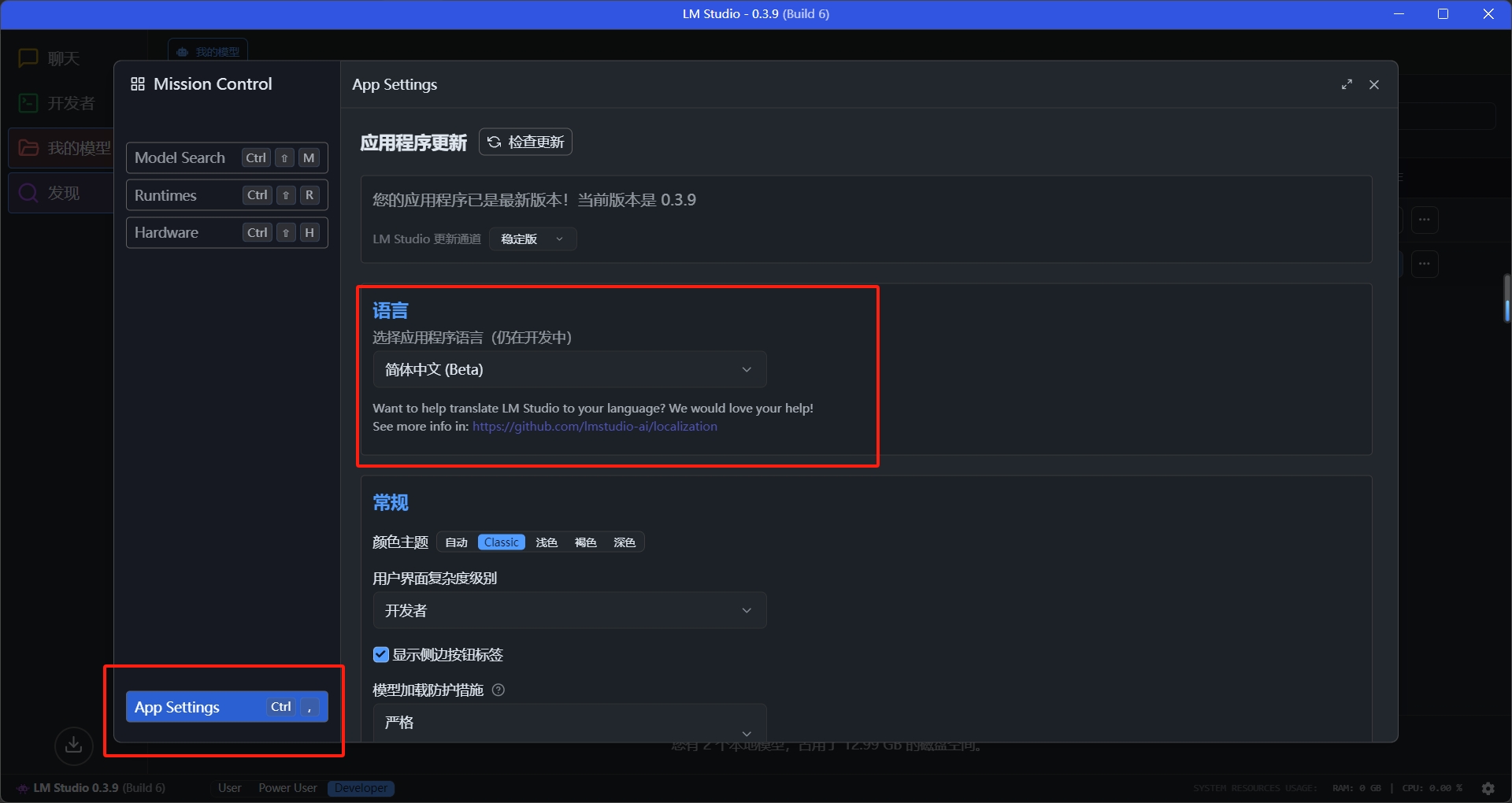Select the Classic color theme
The image size is (1512, 803).
tap(502, 542)
